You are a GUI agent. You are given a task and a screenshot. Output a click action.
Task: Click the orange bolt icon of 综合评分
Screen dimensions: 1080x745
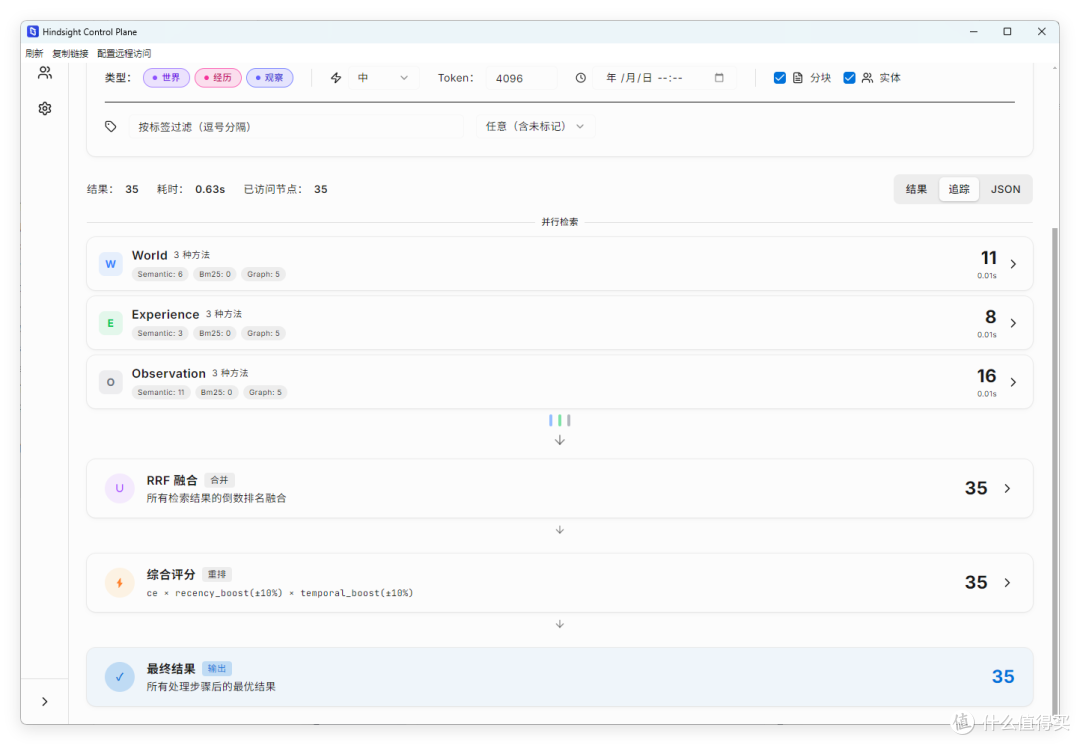(120, 583)
